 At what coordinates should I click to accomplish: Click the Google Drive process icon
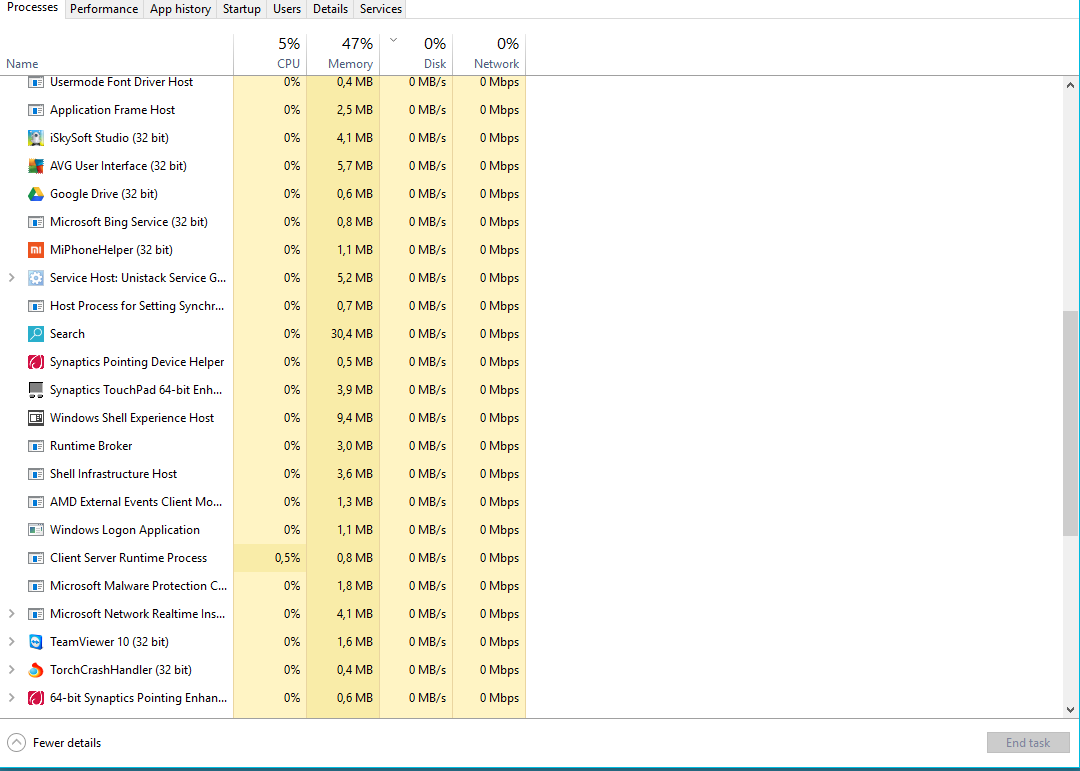[x=36, y=194]
